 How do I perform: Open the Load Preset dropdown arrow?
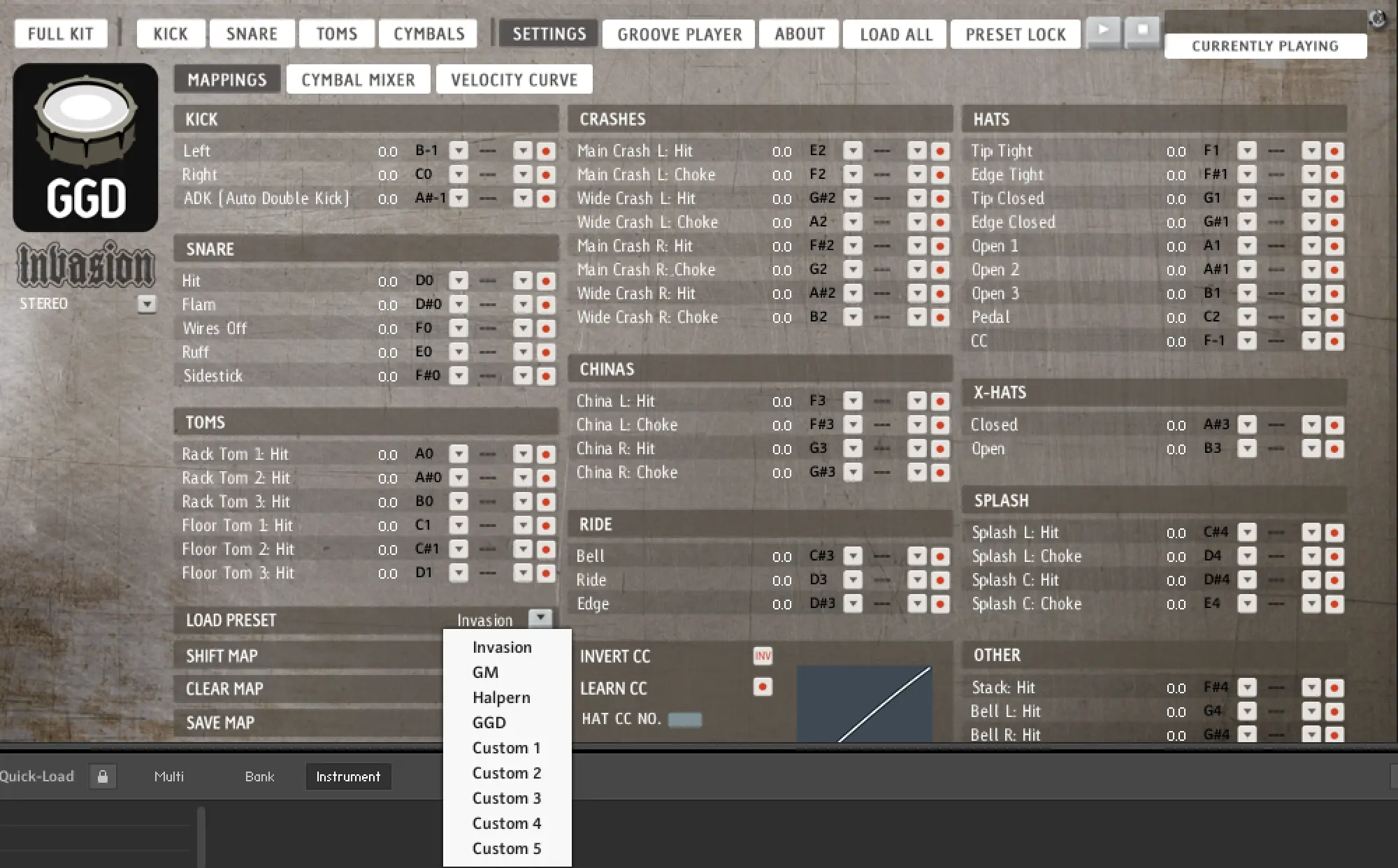point(540,619)
